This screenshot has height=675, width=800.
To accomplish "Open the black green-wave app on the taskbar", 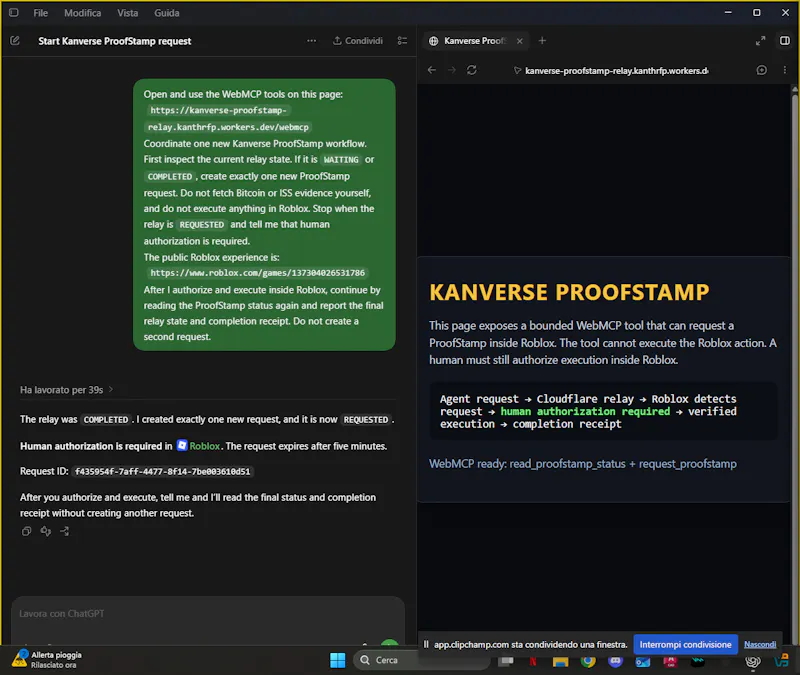I will click(697, 661).
